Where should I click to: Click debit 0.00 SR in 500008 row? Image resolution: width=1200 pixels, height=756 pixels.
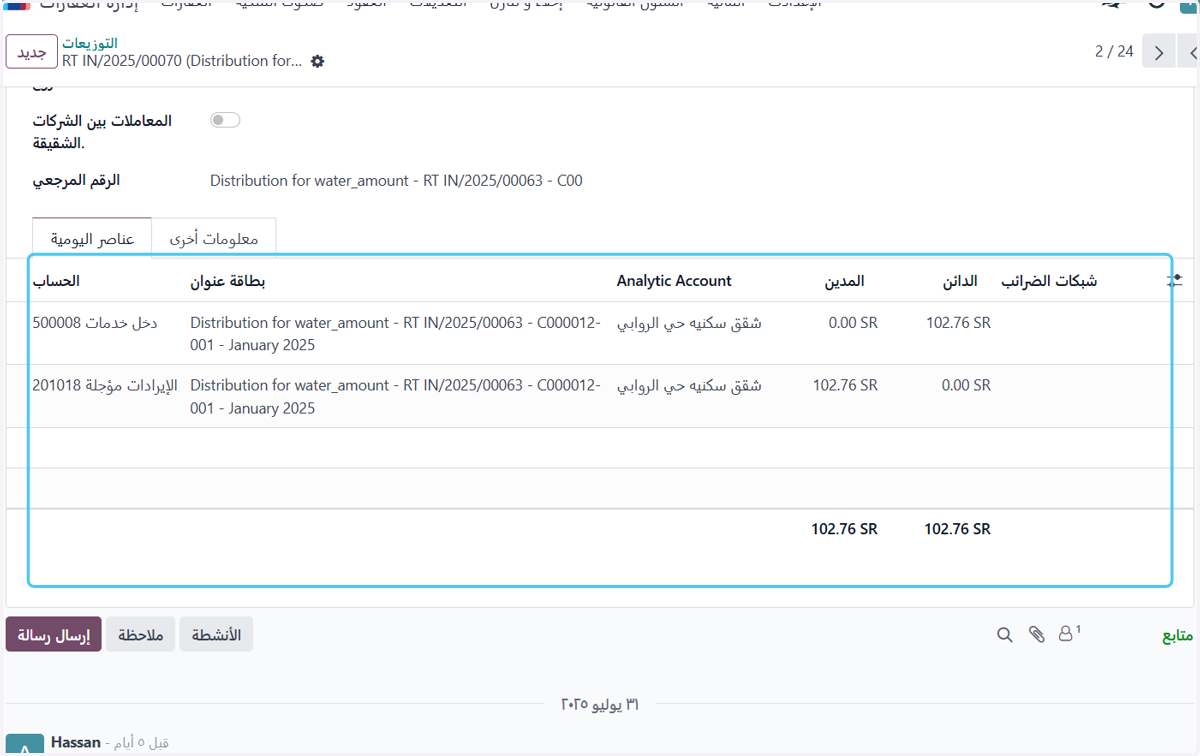click(851, 323)
